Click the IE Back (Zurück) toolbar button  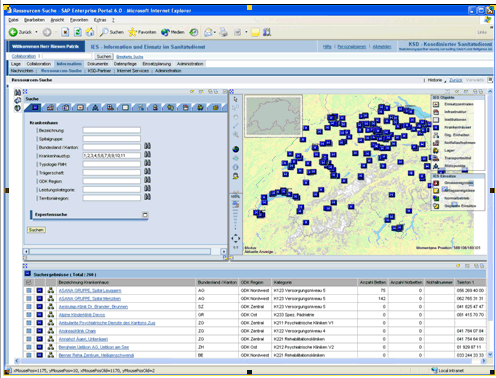20,32
